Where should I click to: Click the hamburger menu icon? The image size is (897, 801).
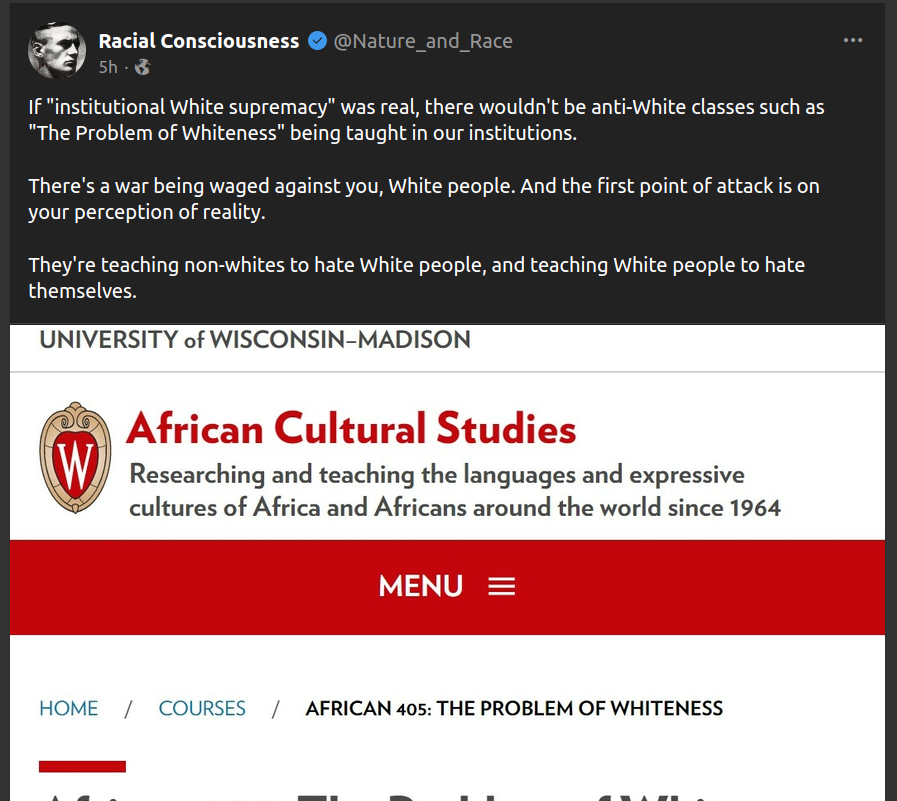(501, 587)
